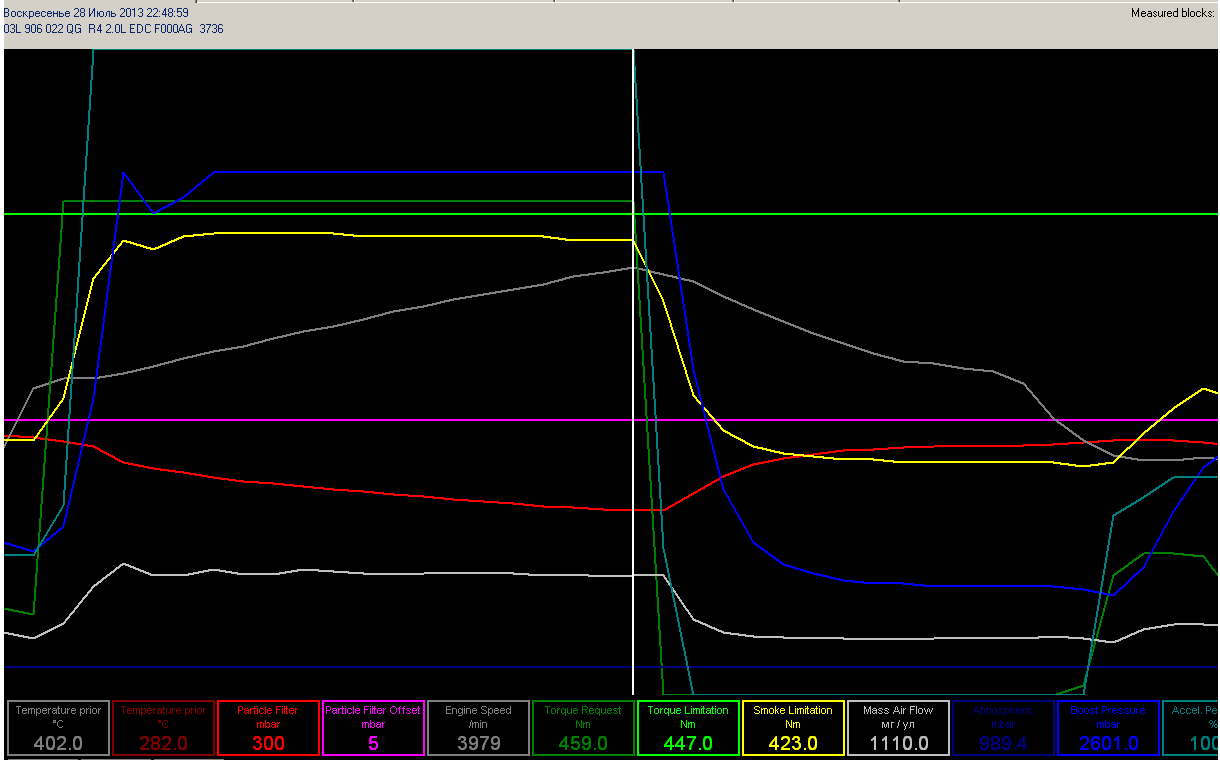Select the magenta Particle Filter Offset box
Screen dimensions: 1220x763
[x=373, y=727]
